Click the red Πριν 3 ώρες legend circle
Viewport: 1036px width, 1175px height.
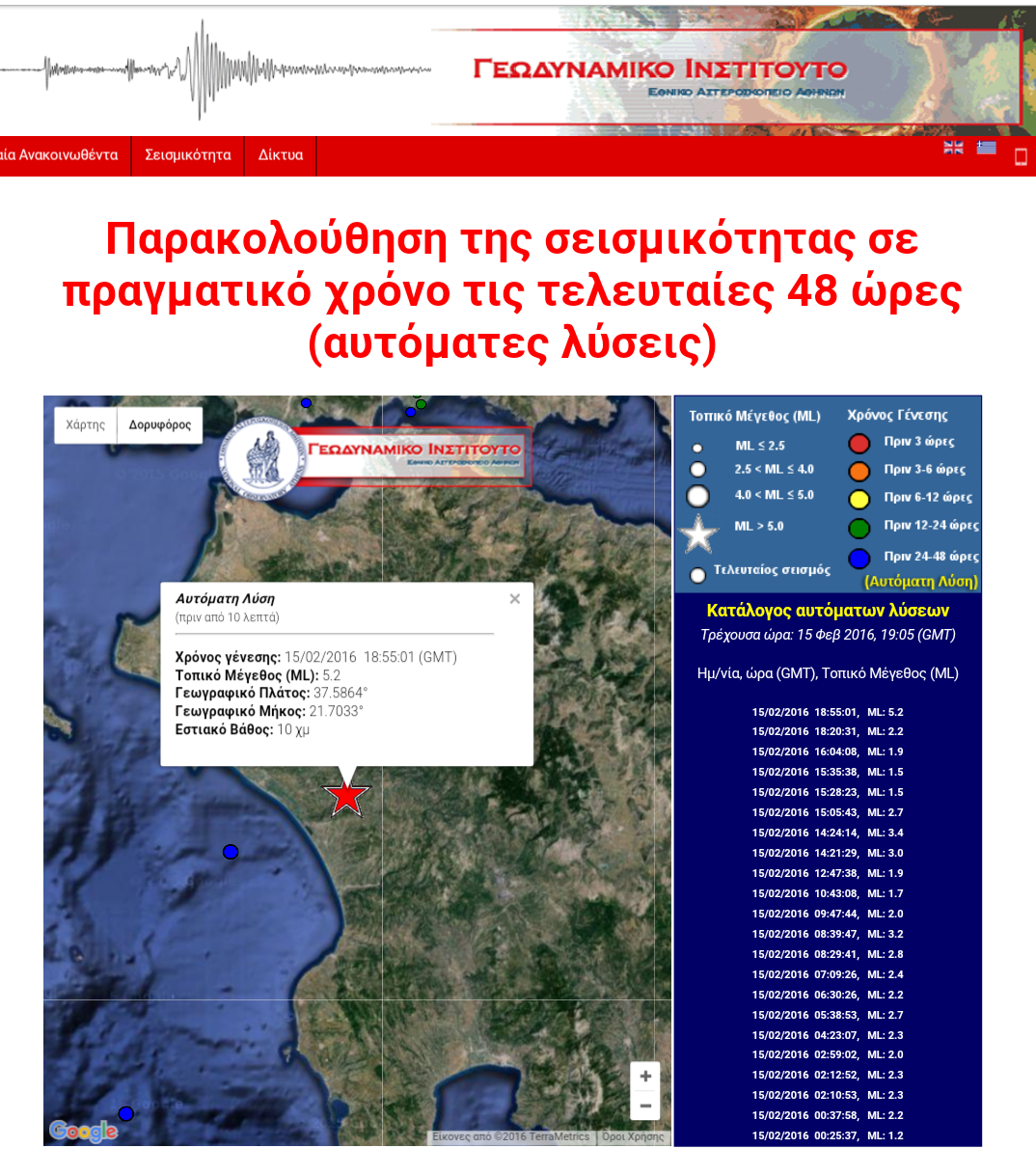(859, 444)
